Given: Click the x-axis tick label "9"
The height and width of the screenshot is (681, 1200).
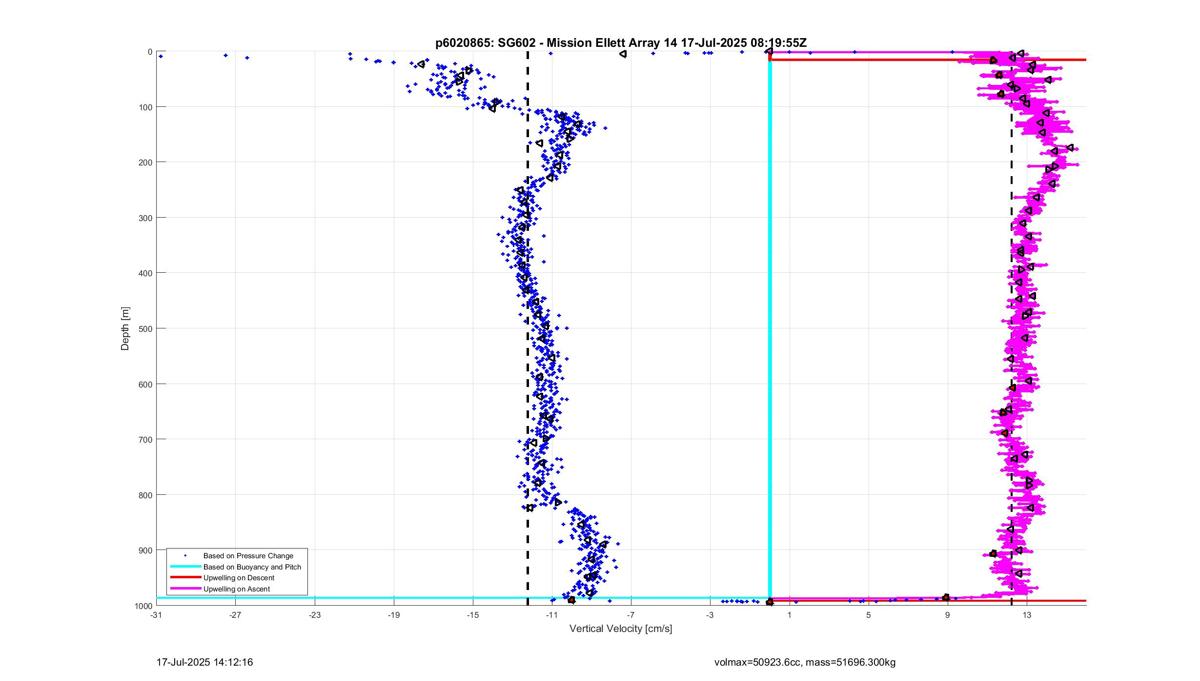Looking at the screenshot, I should click(947, 615).
